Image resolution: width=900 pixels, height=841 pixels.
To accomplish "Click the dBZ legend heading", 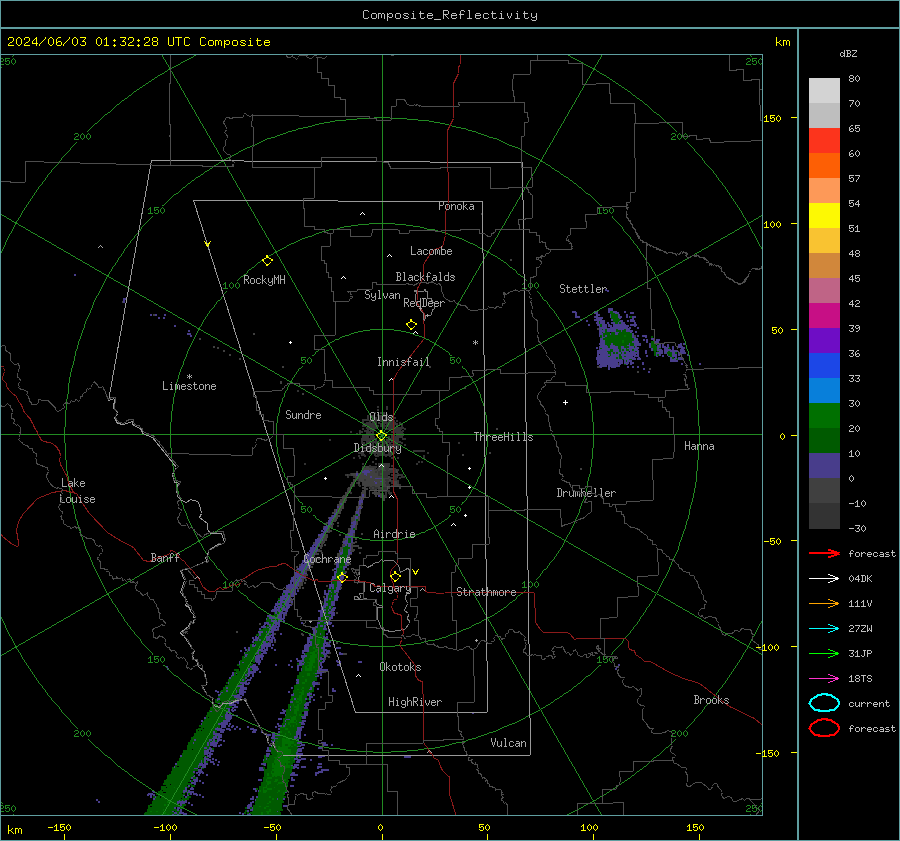I will (848, 53).
